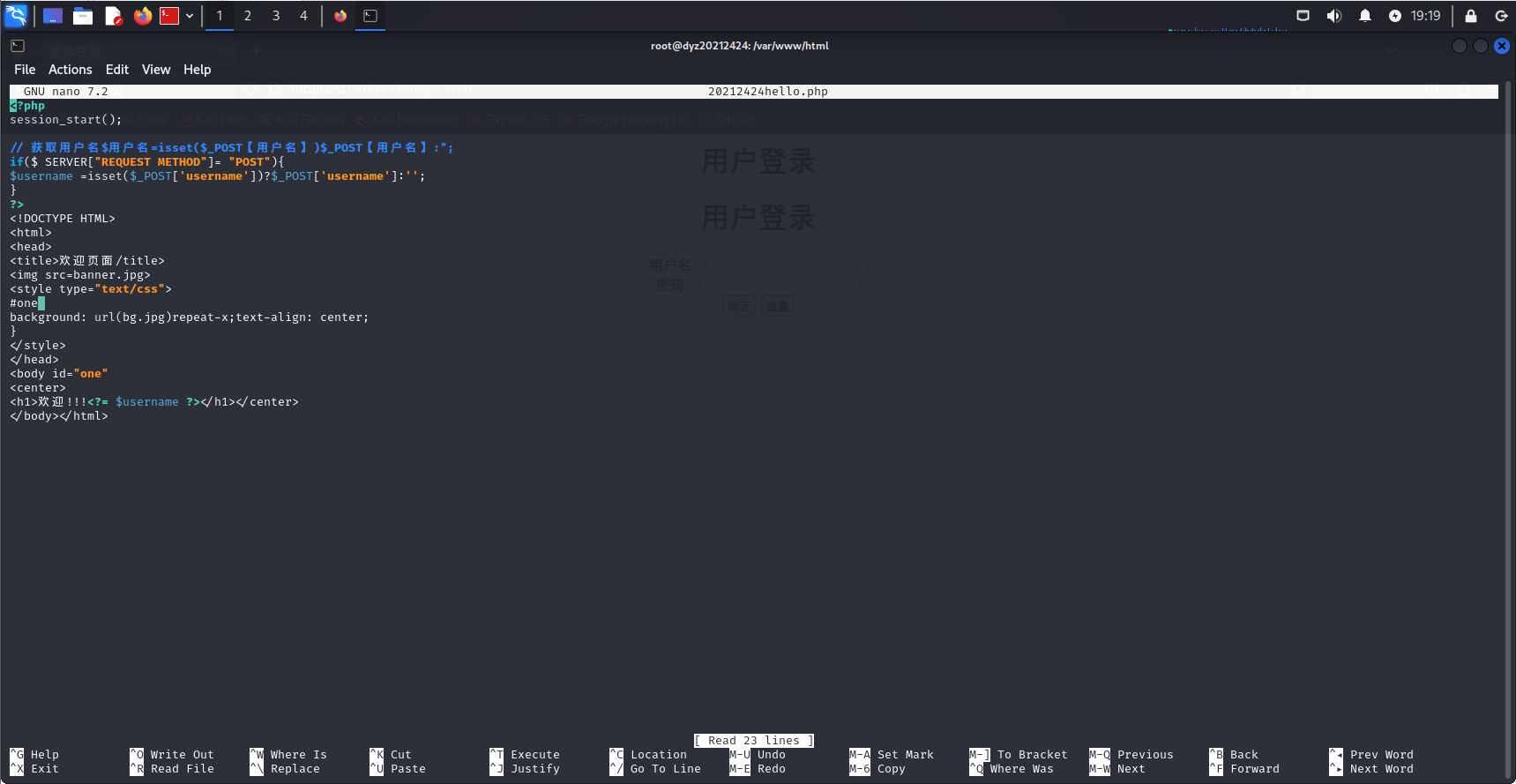Viewport: 1516px width, 784px height.
Task: Open the red terminal emulator launcher
Action: [x=169, y=16]
